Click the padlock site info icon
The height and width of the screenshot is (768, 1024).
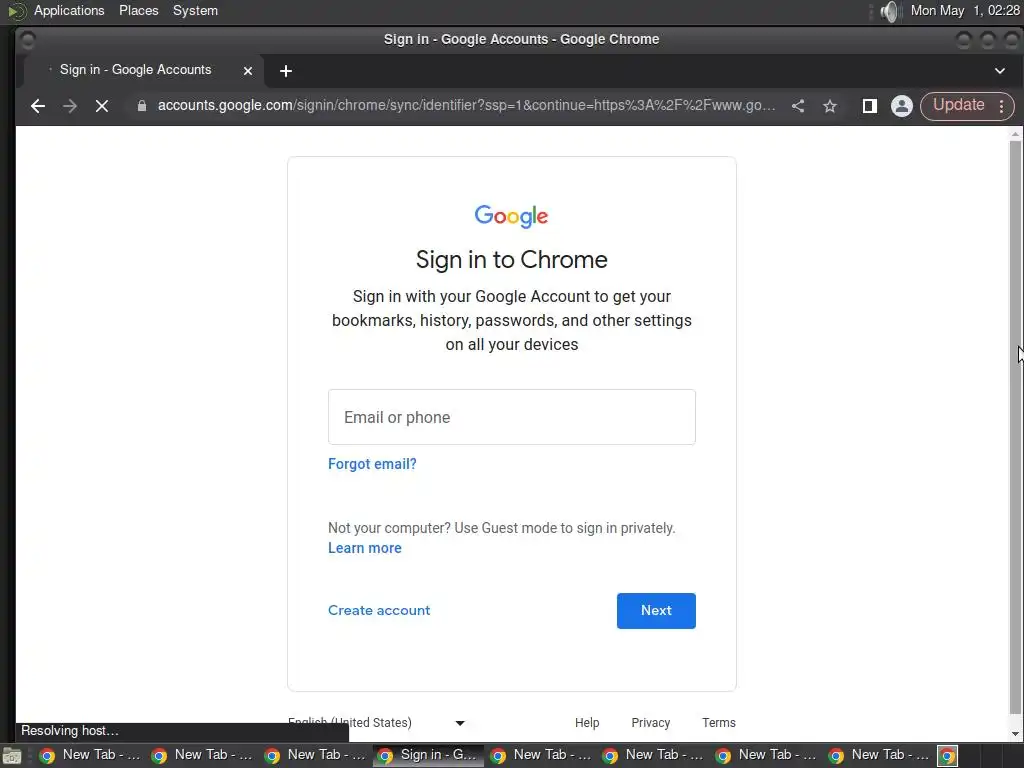coord(142,106)
